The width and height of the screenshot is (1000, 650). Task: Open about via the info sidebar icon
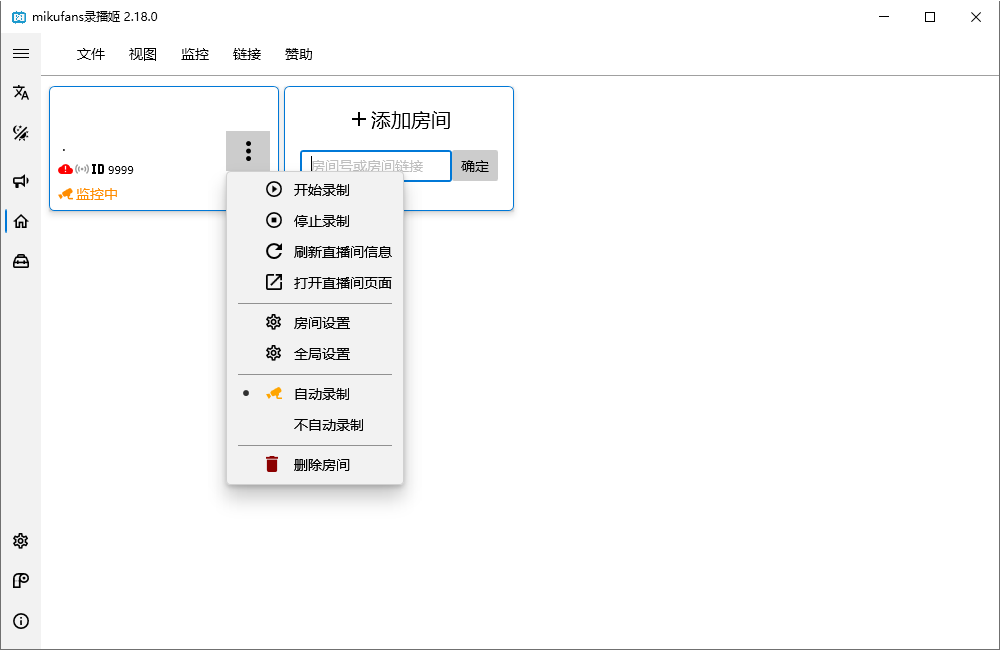[x=21, y=621]
